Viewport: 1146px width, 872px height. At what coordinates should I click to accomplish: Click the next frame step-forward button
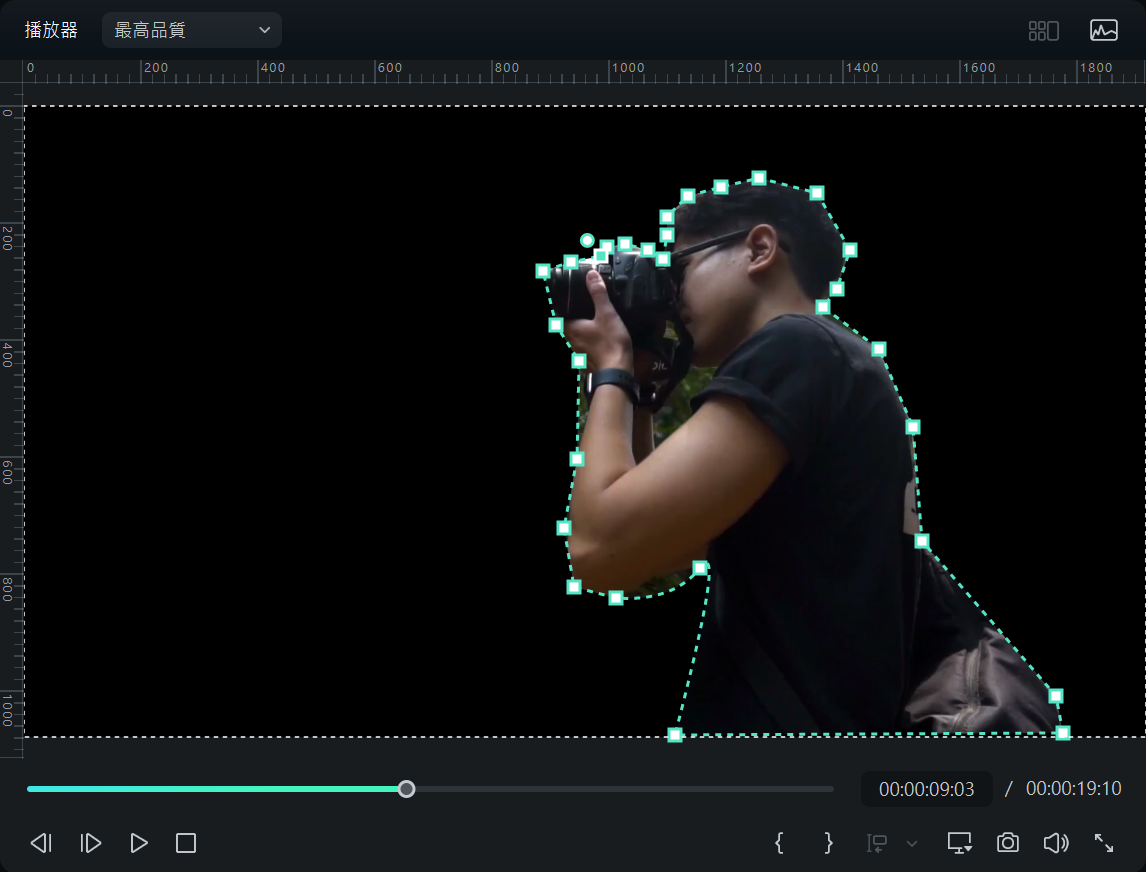pos(90,843)
